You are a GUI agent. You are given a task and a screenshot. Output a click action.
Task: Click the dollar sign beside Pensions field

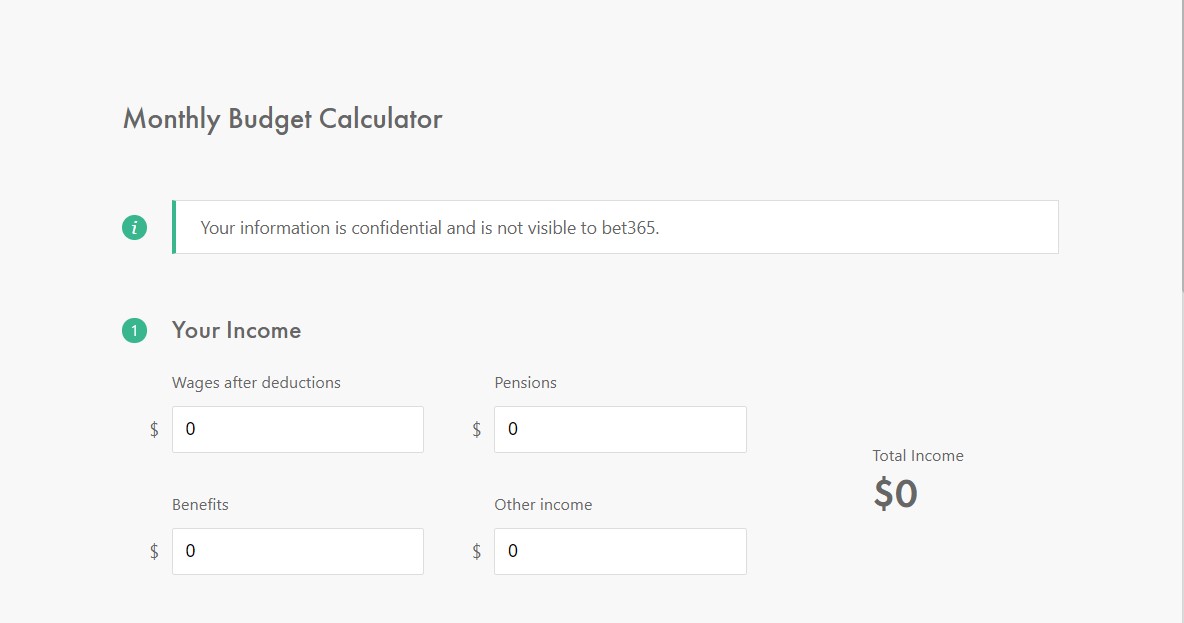click(476, 430)
